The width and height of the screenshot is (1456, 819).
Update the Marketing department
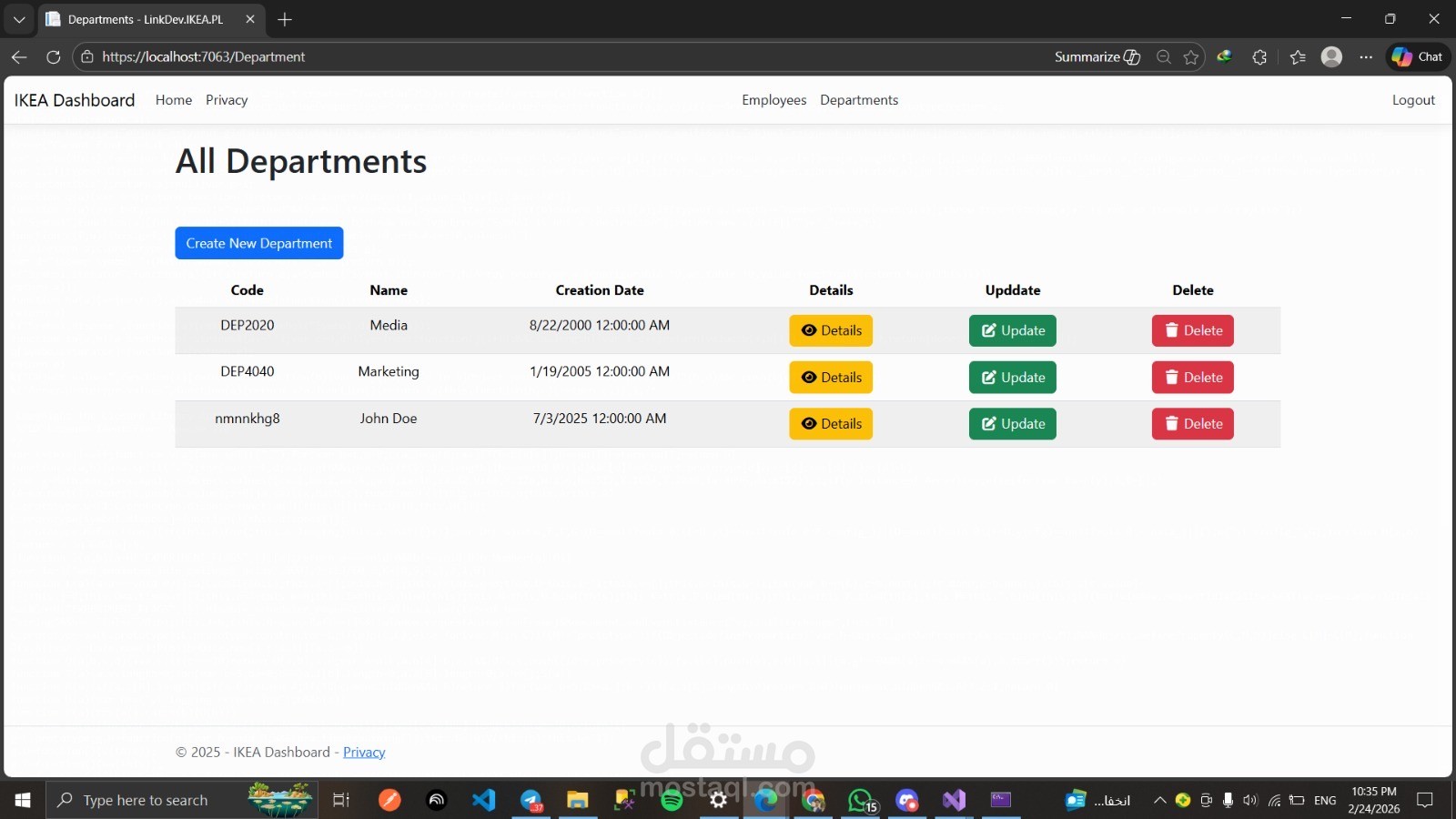pos(1013,377)
